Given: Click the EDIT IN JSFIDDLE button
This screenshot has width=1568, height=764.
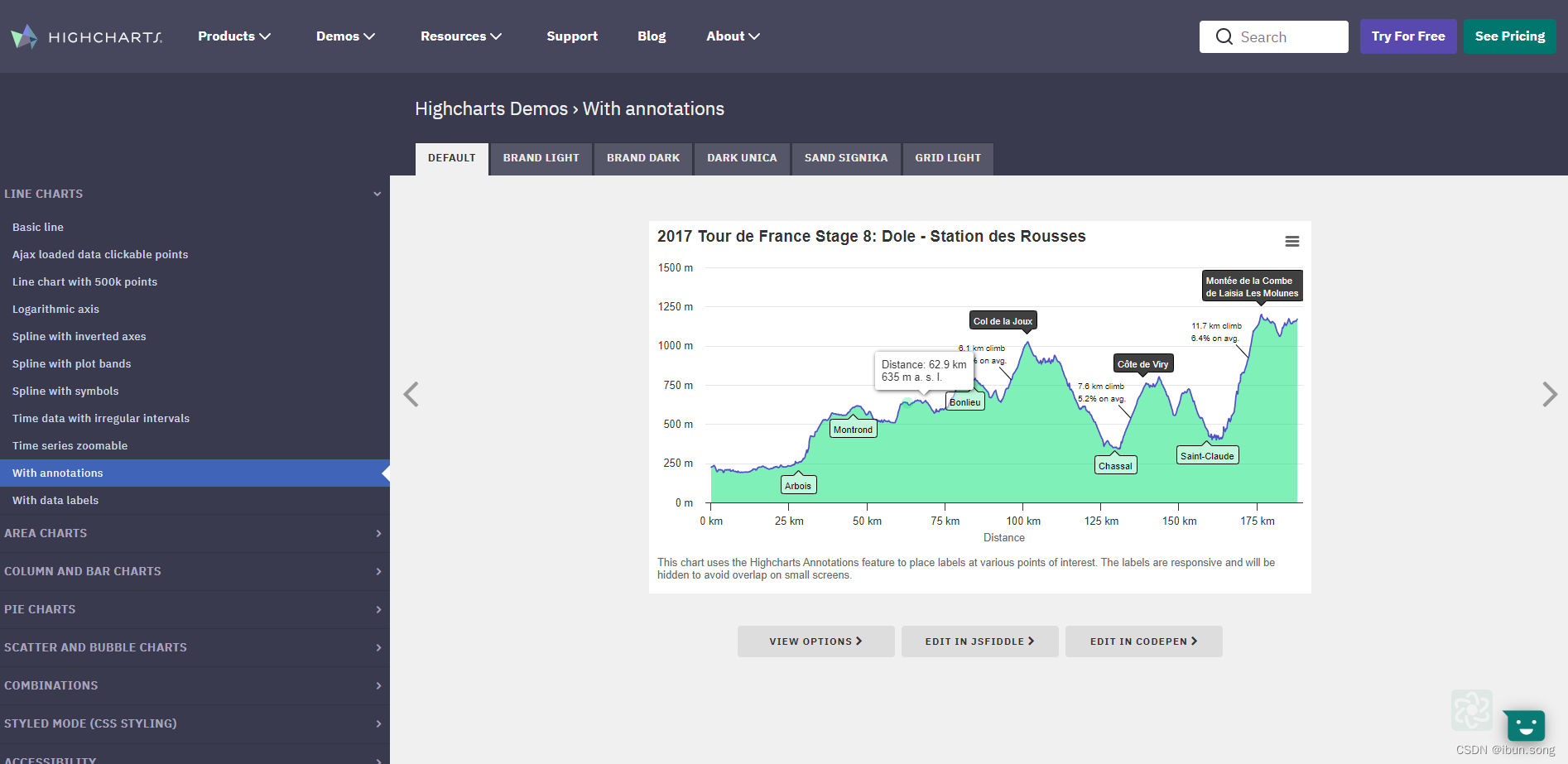Looking at the screenshot, I should [979, 641].
